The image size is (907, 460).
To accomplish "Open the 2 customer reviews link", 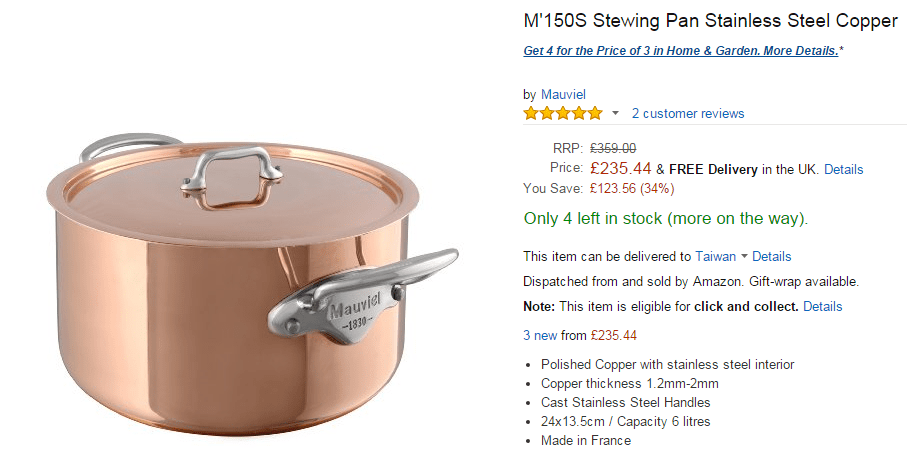I will pyautogui.click(x=687, y=114).
